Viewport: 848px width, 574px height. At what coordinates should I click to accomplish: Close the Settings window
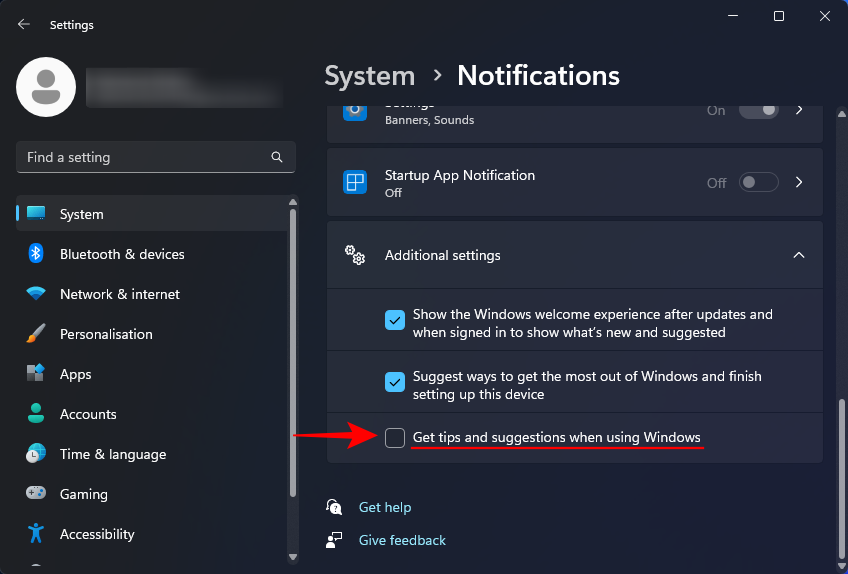[x=825, y=16]
